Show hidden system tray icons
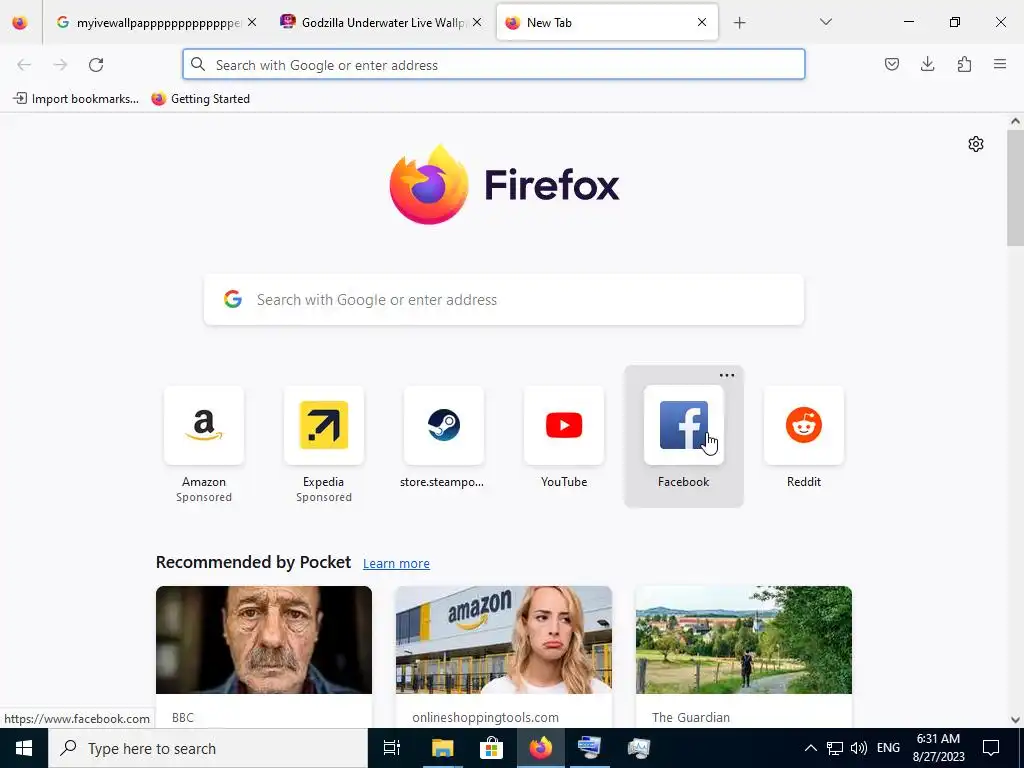The image size is (1024, 768). click(810, 748)
